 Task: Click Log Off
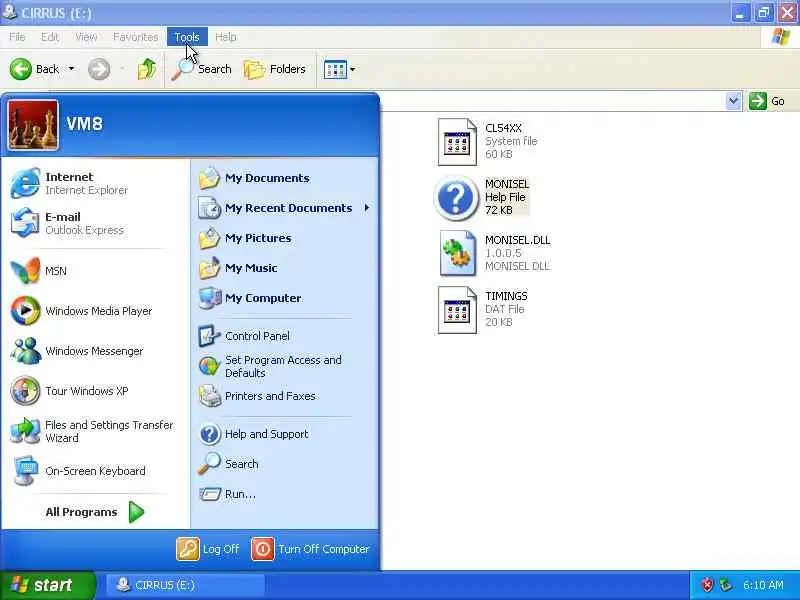208,549
